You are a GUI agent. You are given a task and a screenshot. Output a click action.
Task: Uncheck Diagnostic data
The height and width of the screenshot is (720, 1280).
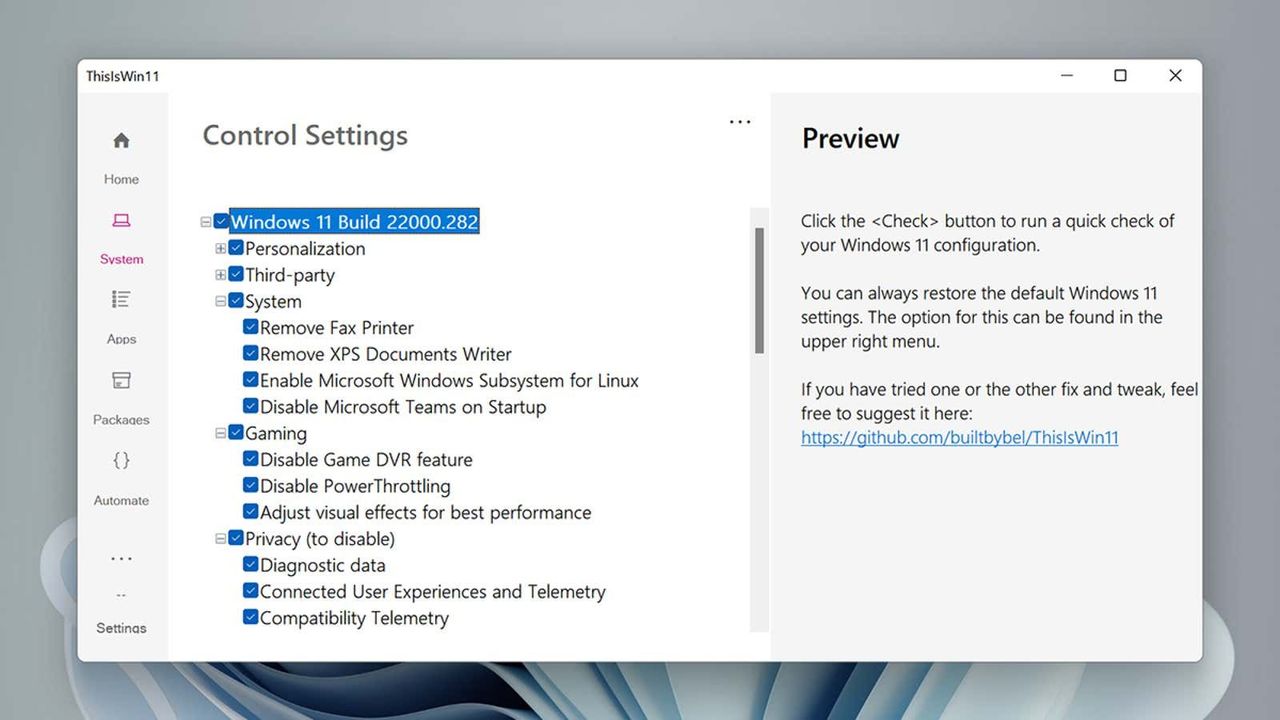click(x=251, y=565)
